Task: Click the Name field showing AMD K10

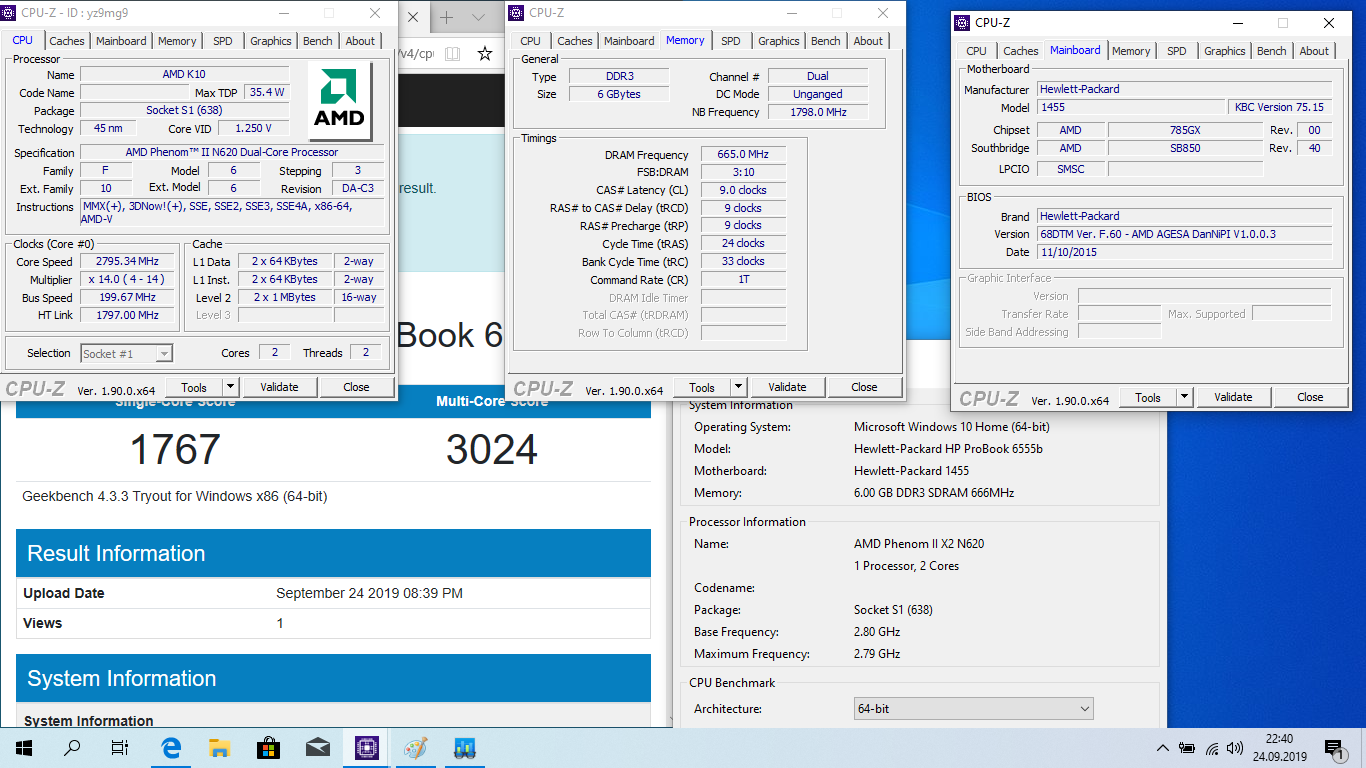Action: pos(184,75)
